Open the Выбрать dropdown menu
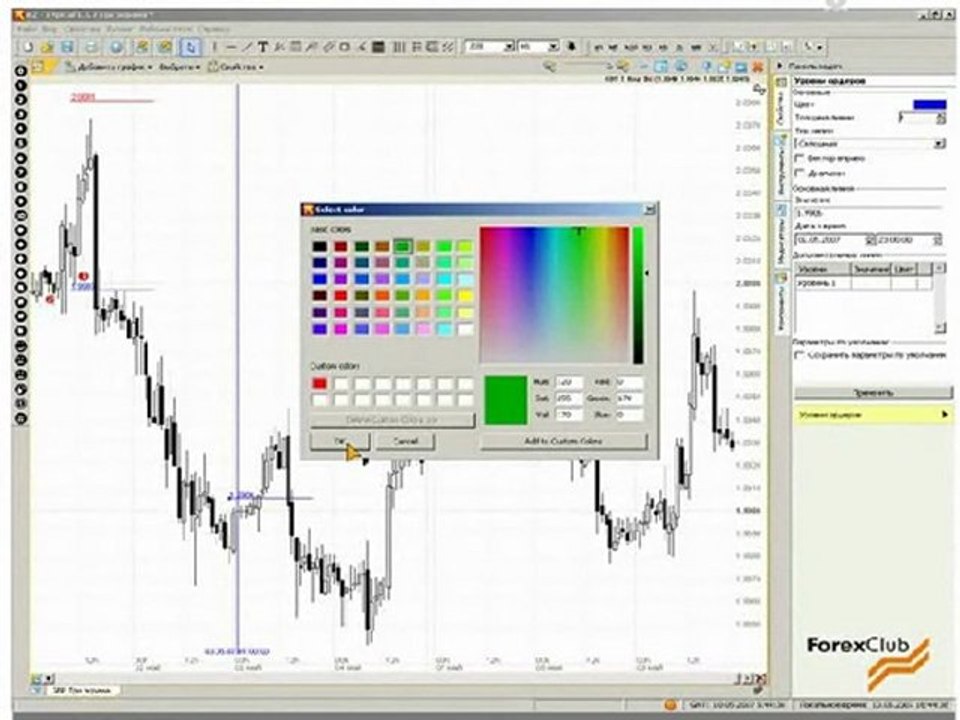This screenshot has height=720, width=960. (x=179, y=67)
